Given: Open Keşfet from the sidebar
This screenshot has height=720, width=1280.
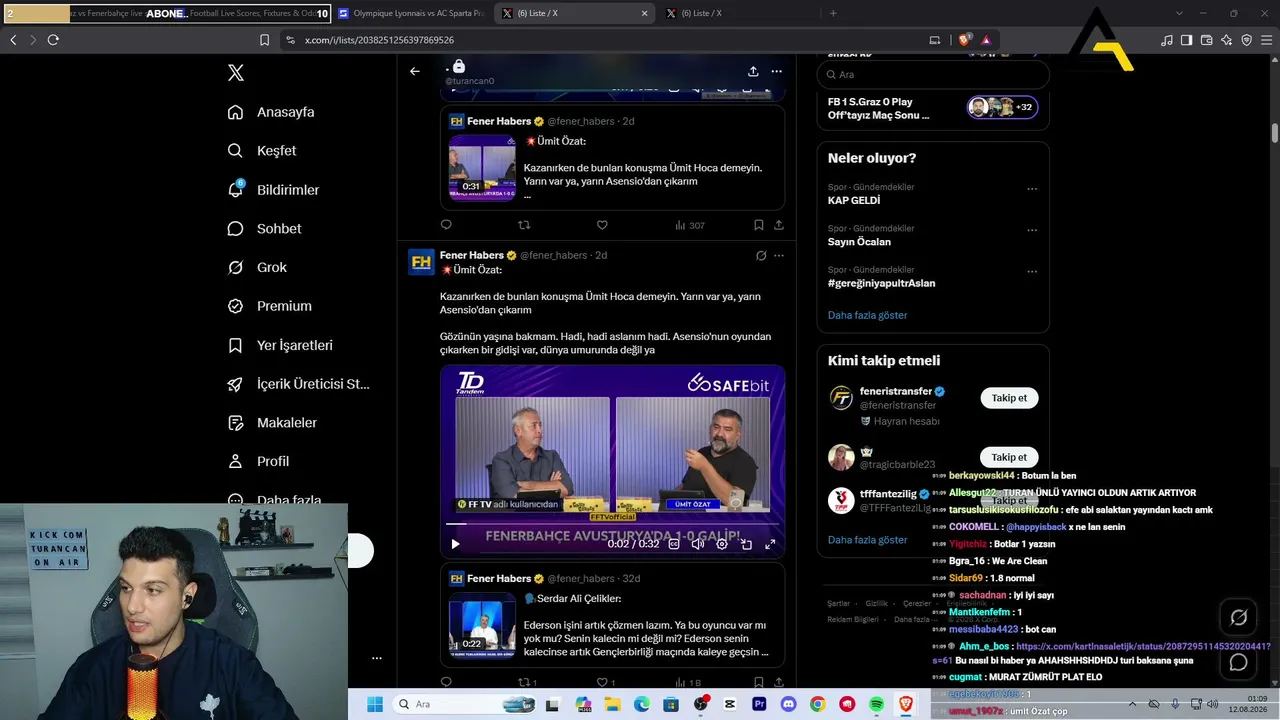Looking at the screenshot, I should click(x=262, y=151).
